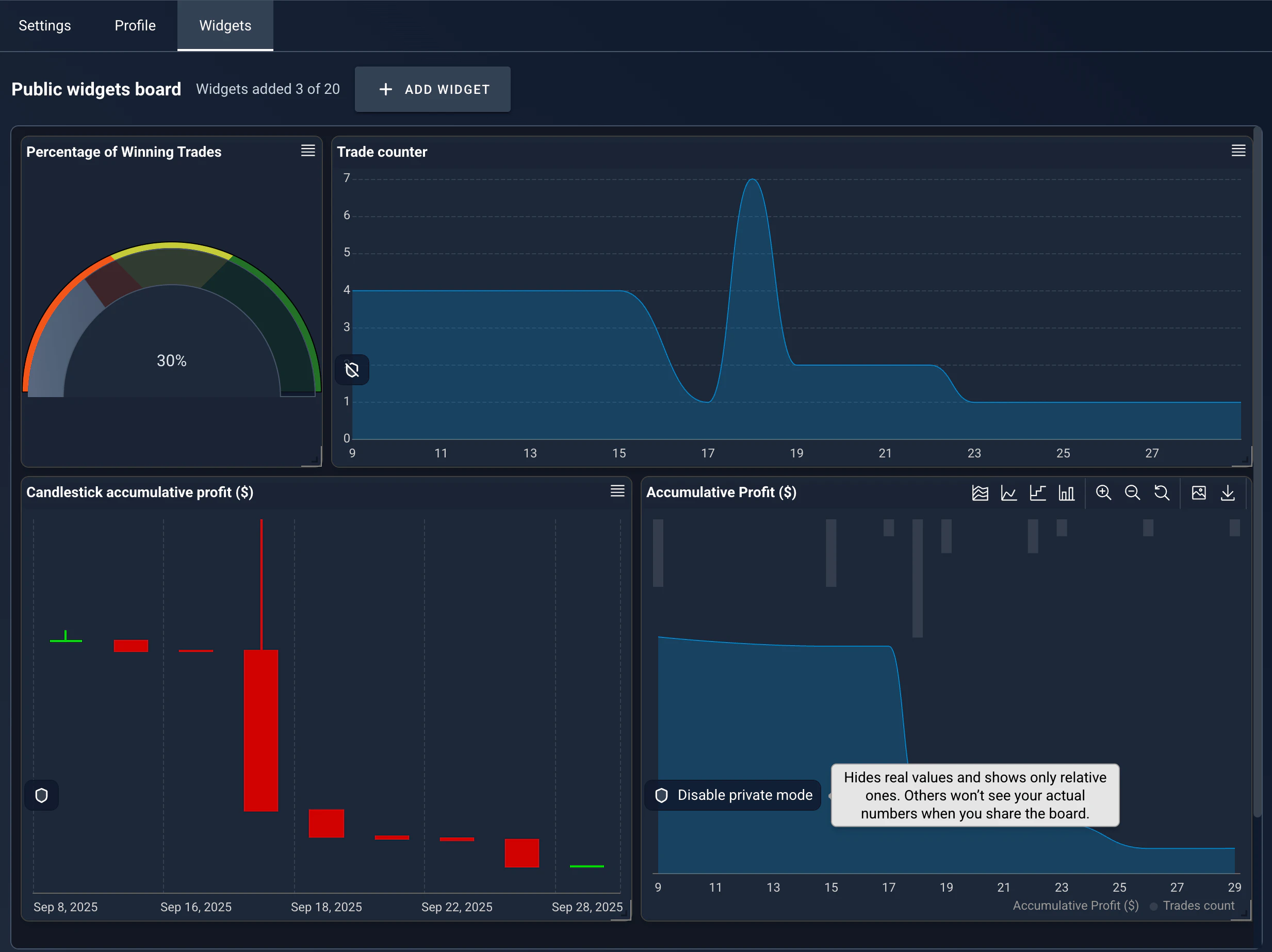Click the Trade counter peak at 7

click(752, 180)
